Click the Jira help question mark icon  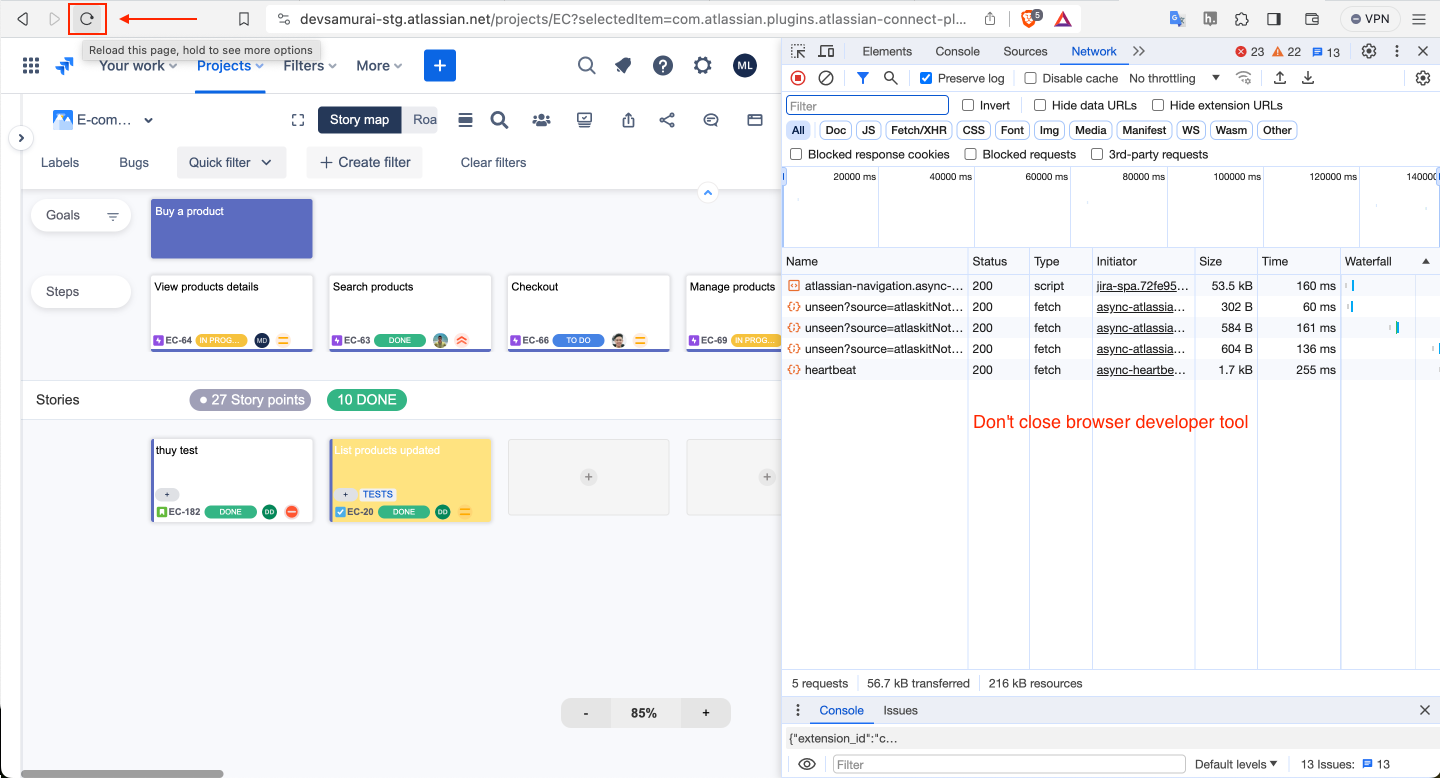(x=663, y=66)
